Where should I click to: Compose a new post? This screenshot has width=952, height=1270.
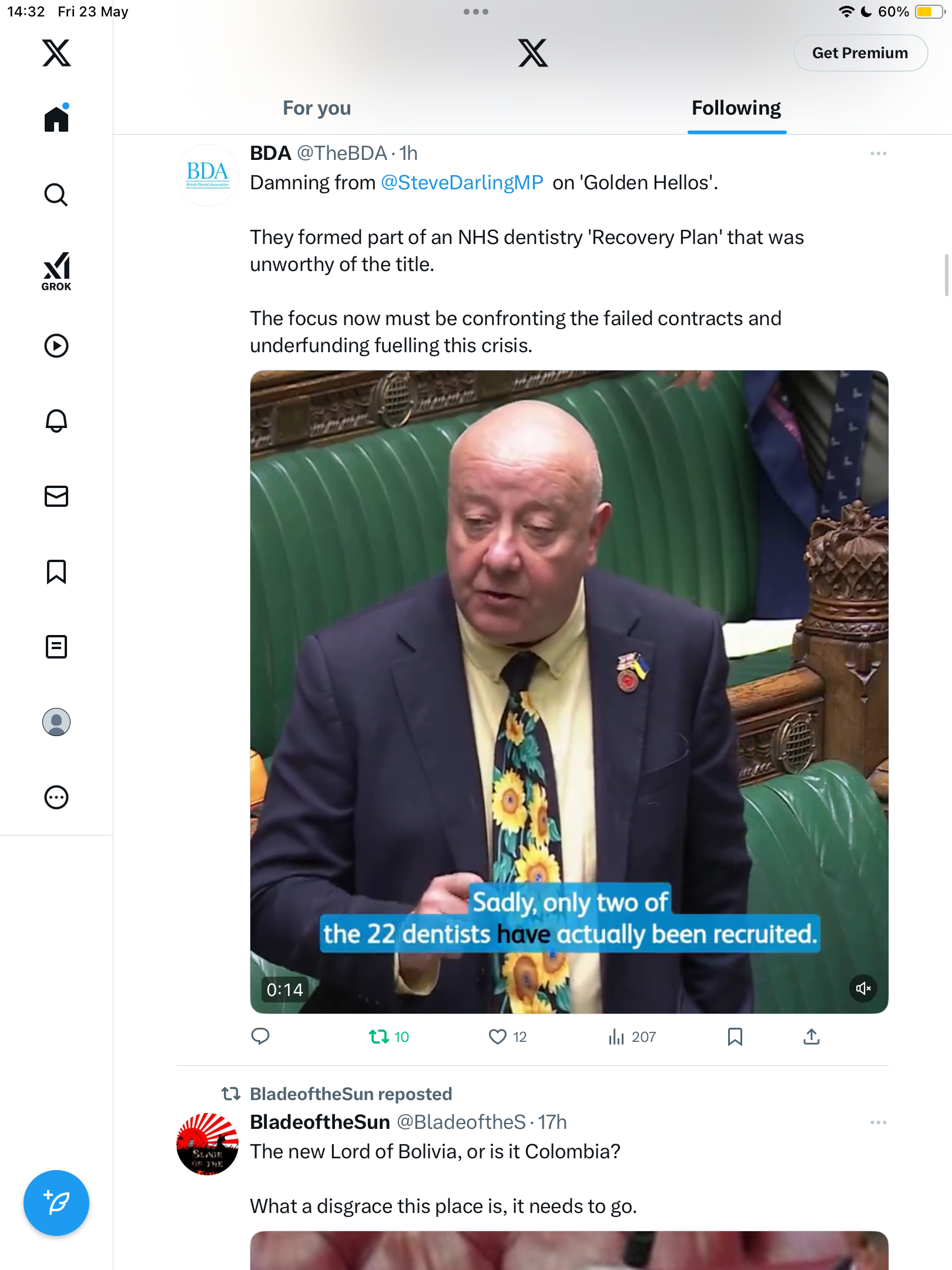tap(56, 1203)
